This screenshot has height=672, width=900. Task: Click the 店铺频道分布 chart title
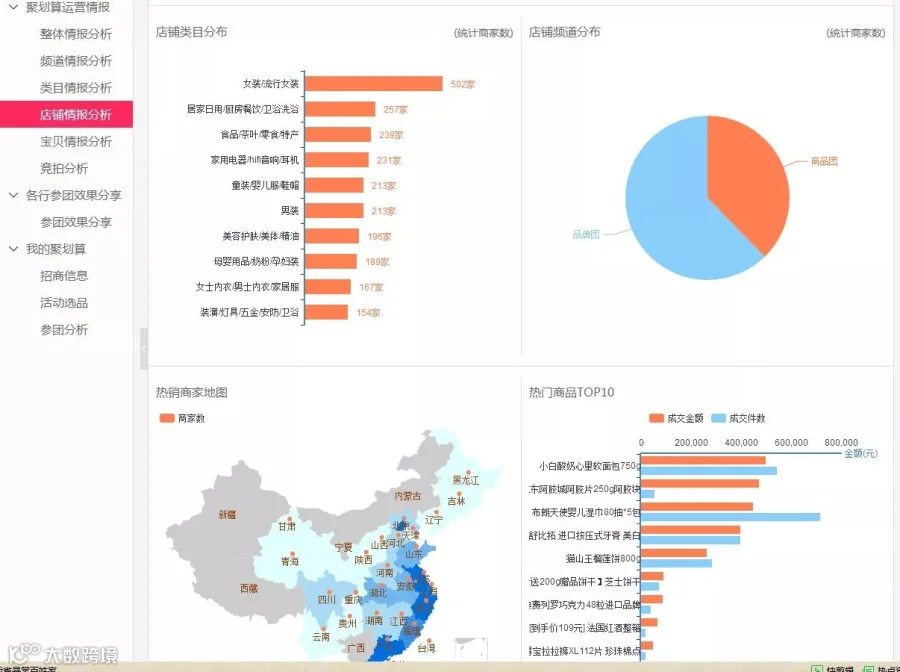click(x=565, y=32)
